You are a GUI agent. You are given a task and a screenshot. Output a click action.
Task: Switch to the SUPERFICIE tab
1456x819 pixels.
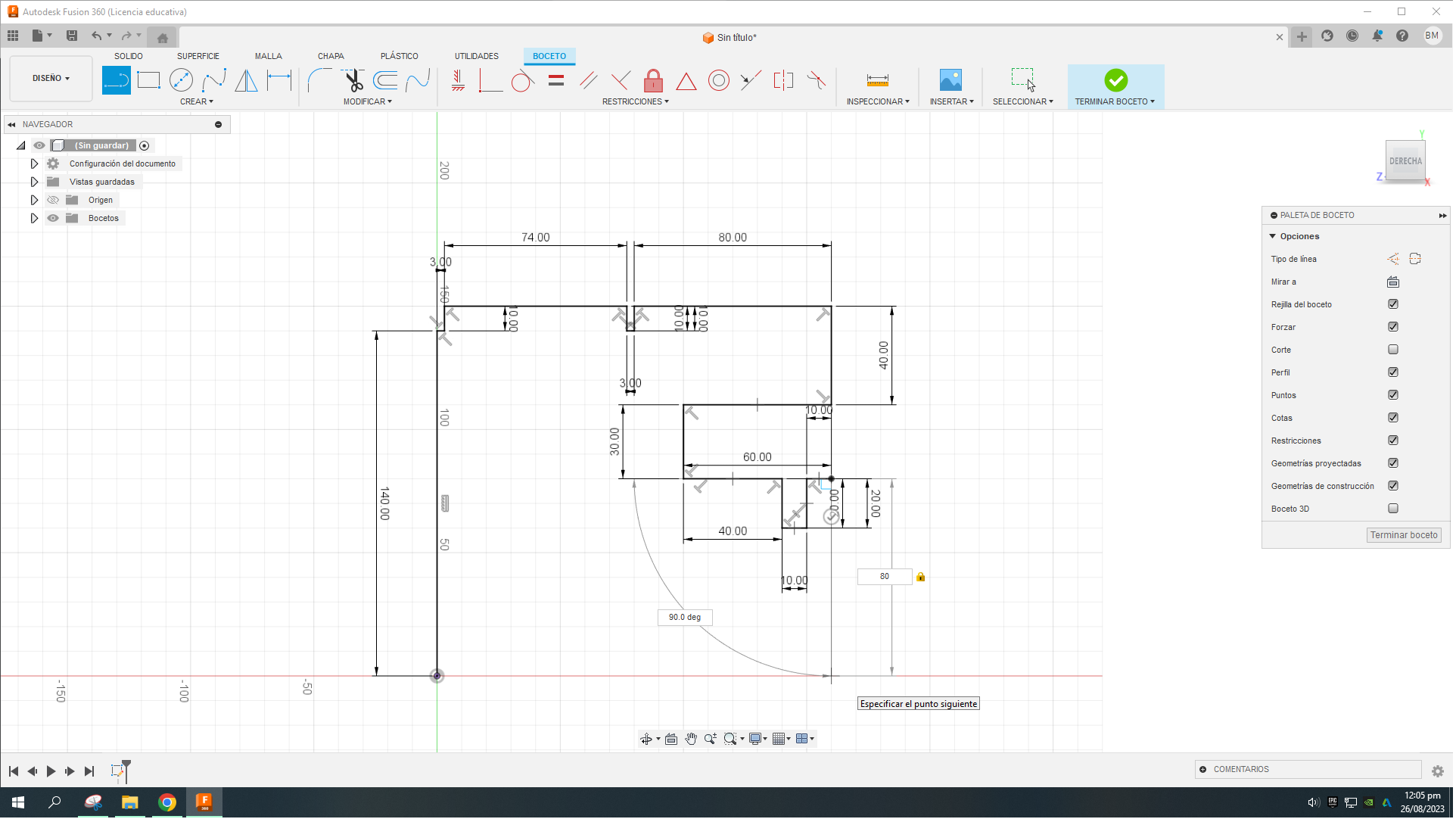coord(198,56)
